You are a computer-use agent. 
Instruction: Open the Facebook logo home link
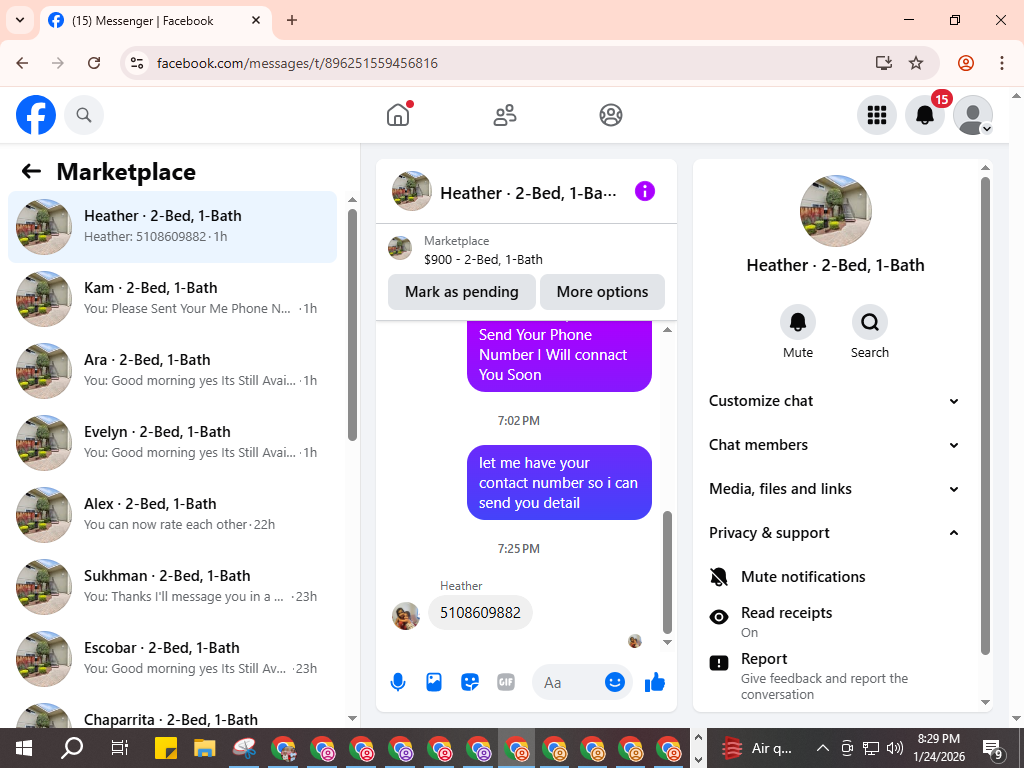pos(36,116)
